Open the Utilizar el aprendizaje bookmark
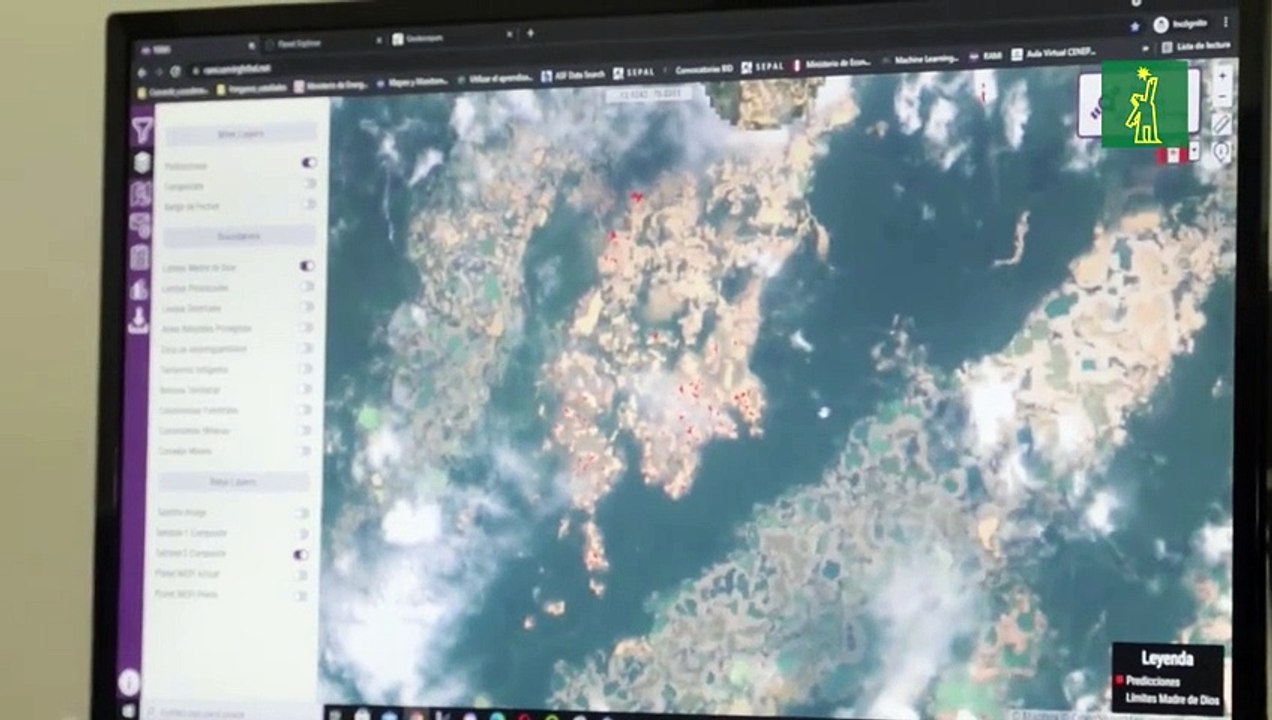The image size is (1272, 720). (496, 78)
